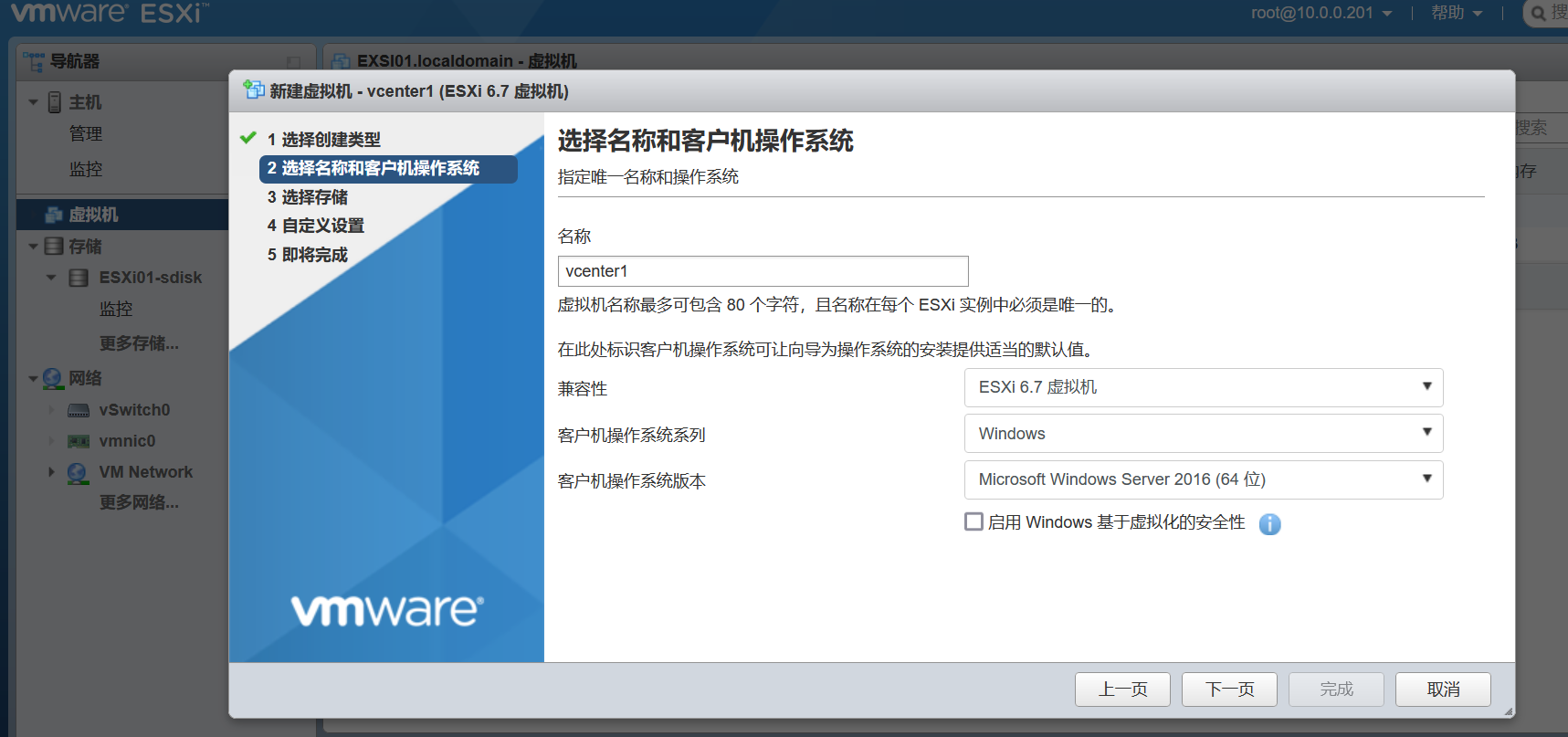The height and width of the screenshot is (737, 1568).
Task: Select wizard step 2 选择名称和客户机操作系统
Action: click(388, 169)
